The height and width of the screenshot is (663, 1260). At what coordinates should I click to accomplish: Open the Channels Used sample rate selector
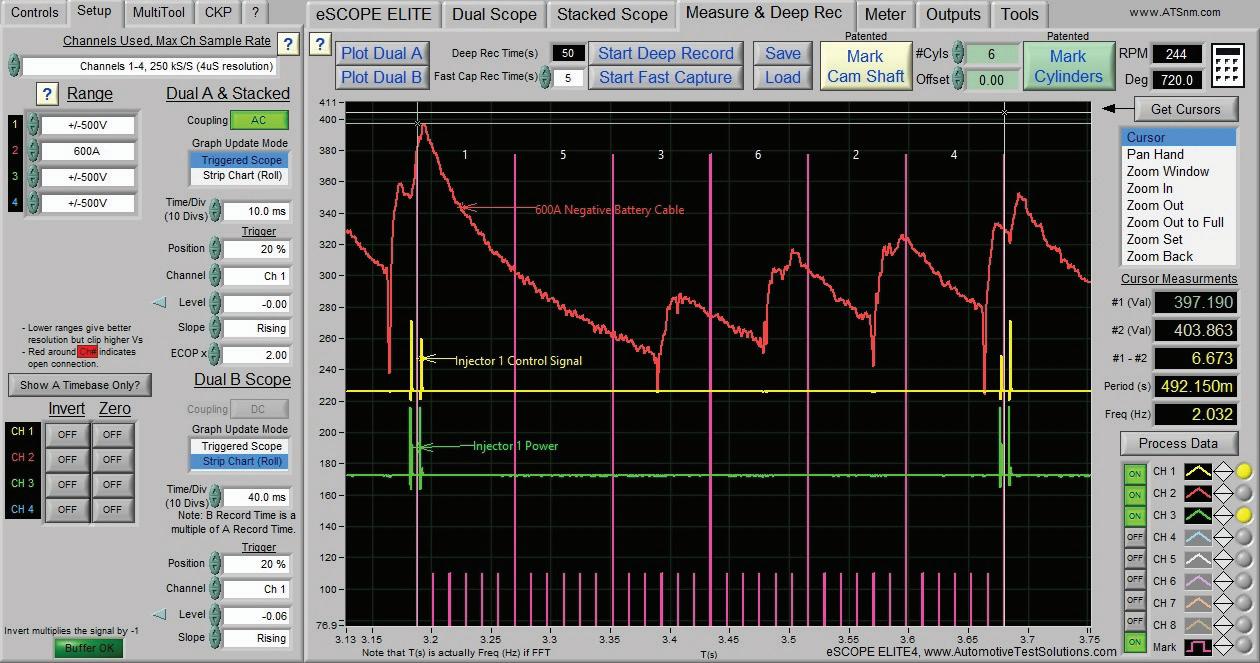[x=148, y=66]
